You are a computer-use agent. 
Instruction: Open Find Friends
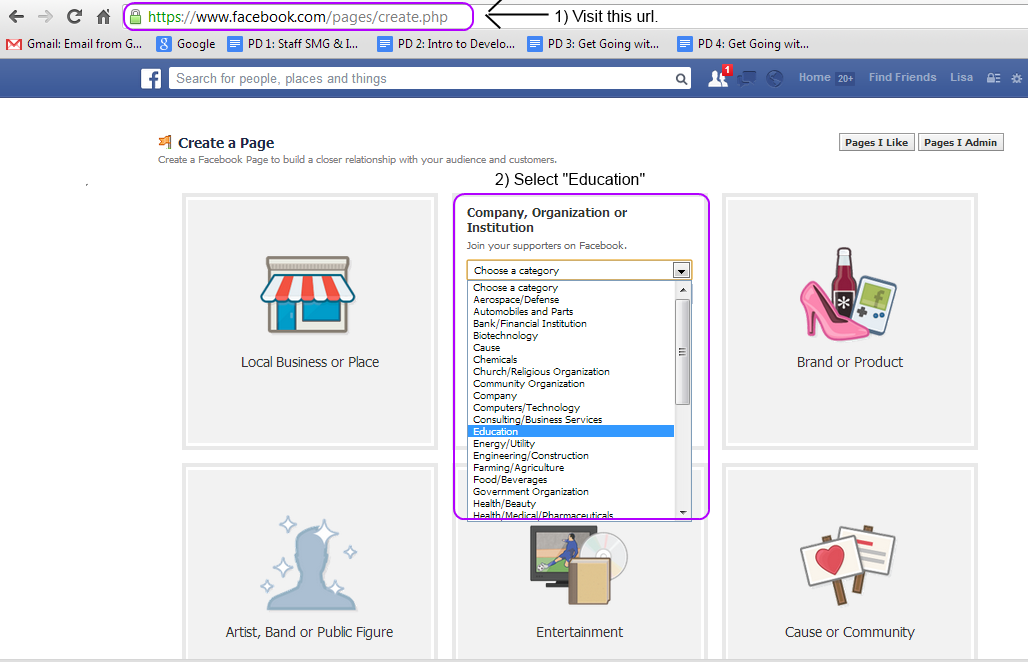903,77
